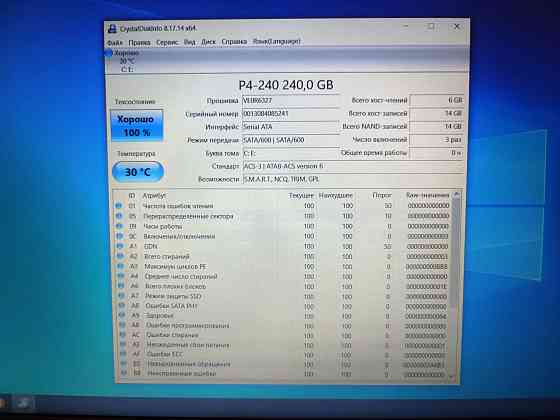The image size is (560, 420).
Task: Click the Режим передачи field showing SATA/600
Action: tap(290, 140)
